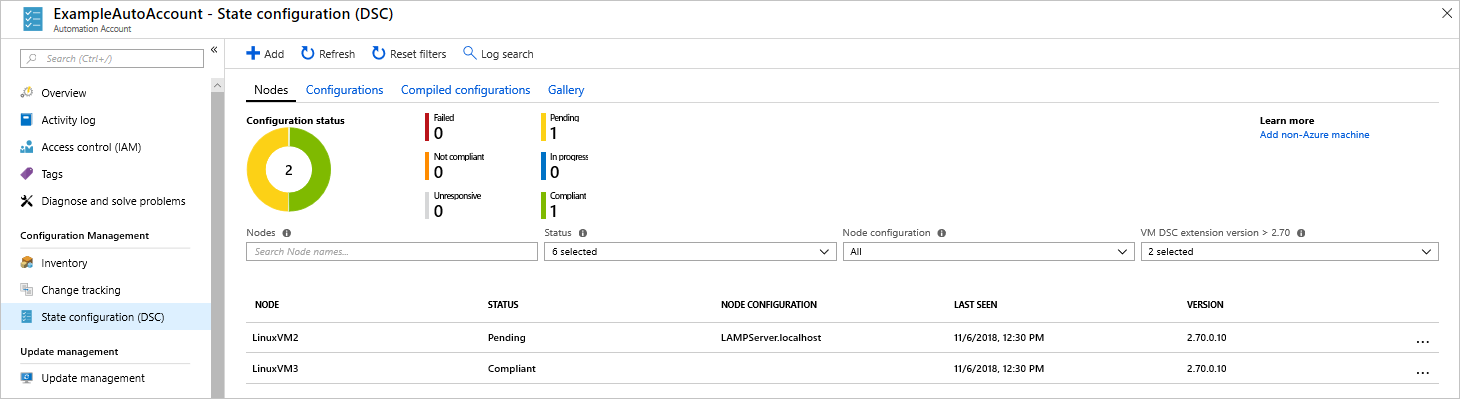Screen dimensions: 1460x399
Task: Click the Automation Account icon in header
Action: pyautogui.click(x=33, y=20)
